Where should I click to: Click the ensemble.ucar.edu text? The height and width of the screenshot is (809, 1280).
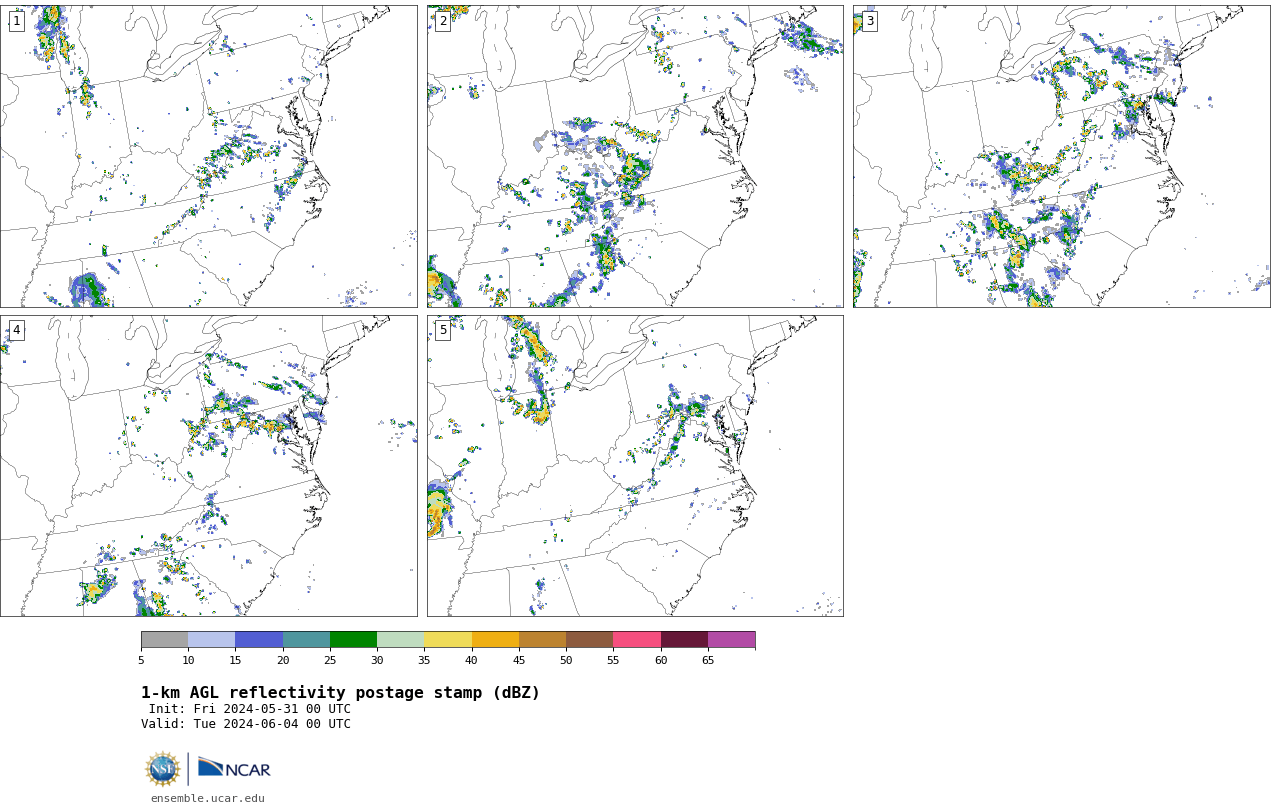click(208, 798)
